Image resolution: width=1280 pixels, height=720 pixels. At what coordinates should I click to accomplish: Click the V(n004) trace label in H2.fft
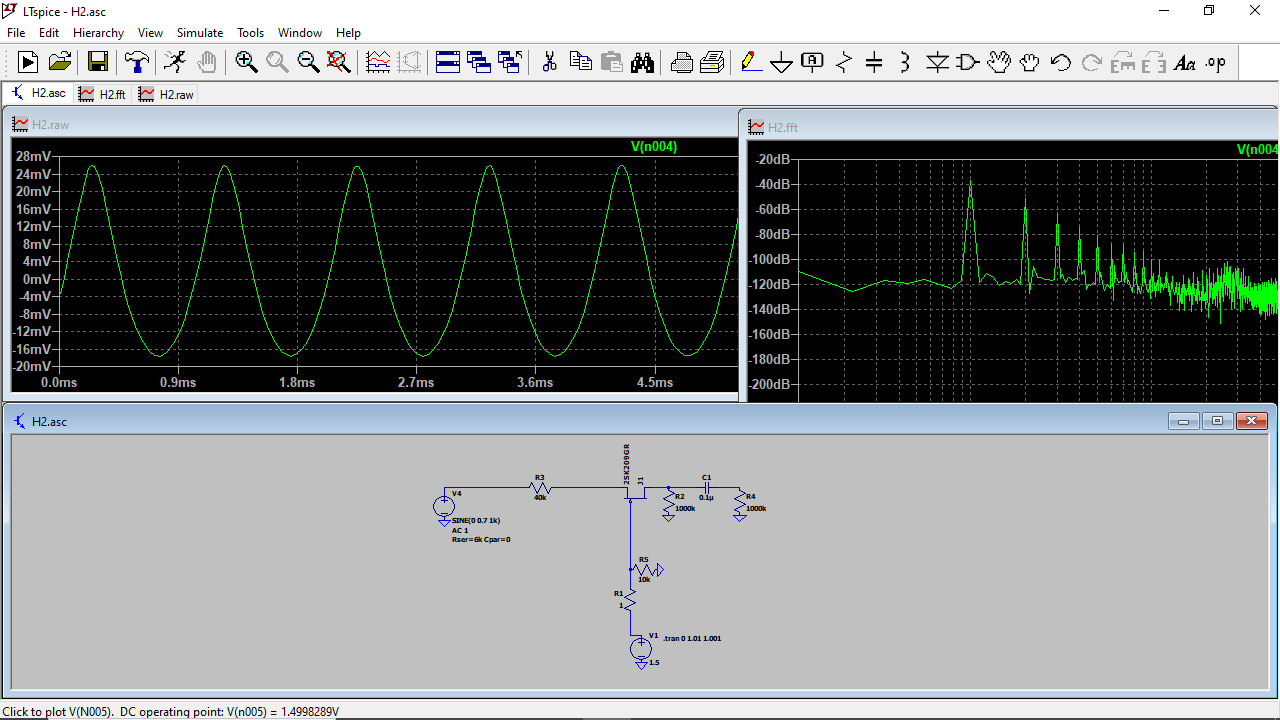coord(1257,149)
